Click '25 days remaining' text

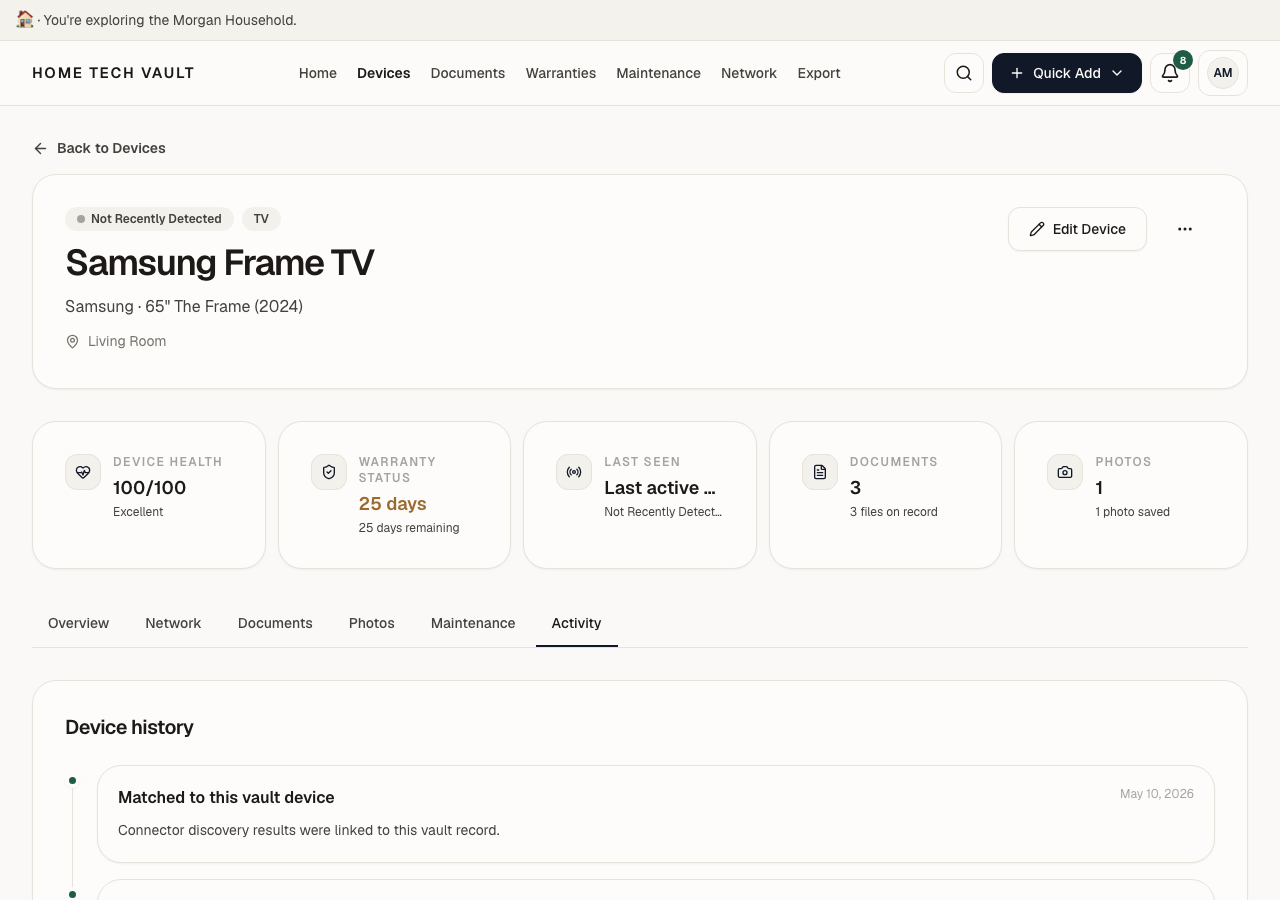[409, 528]
